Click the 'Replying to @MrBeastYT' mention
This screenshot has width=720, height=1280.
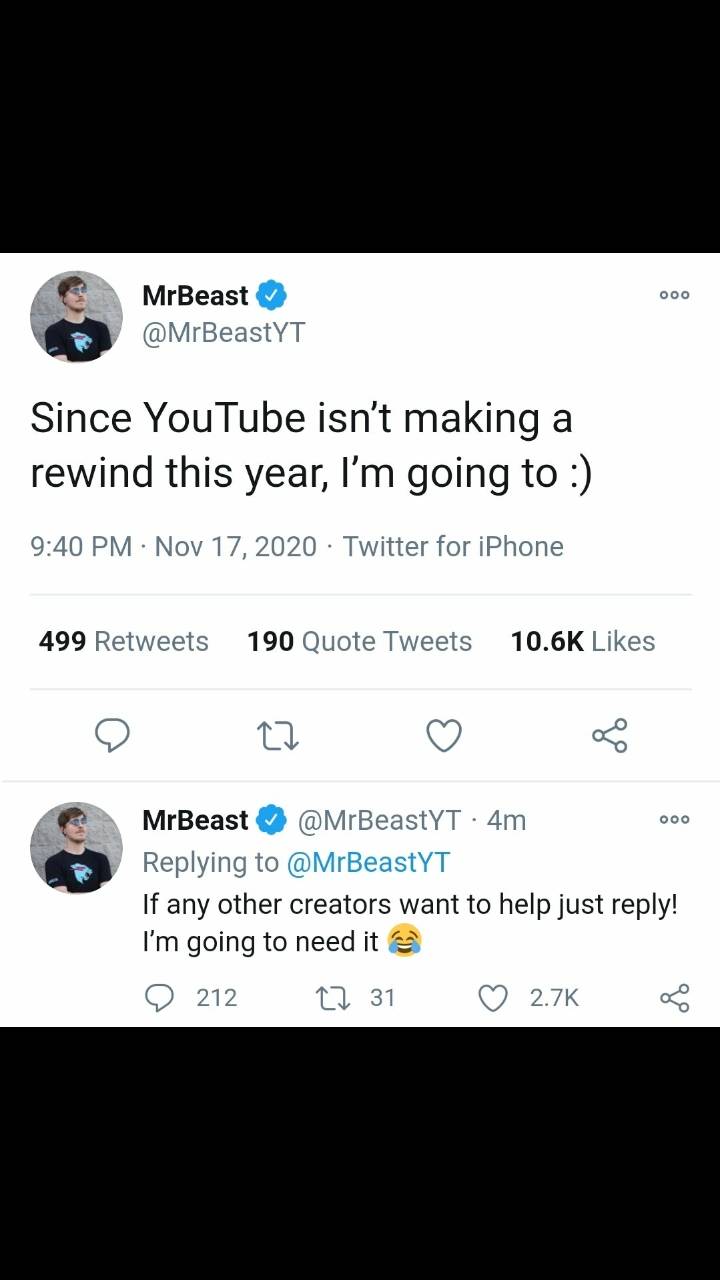pyautogui.click(x=368, y=862)
